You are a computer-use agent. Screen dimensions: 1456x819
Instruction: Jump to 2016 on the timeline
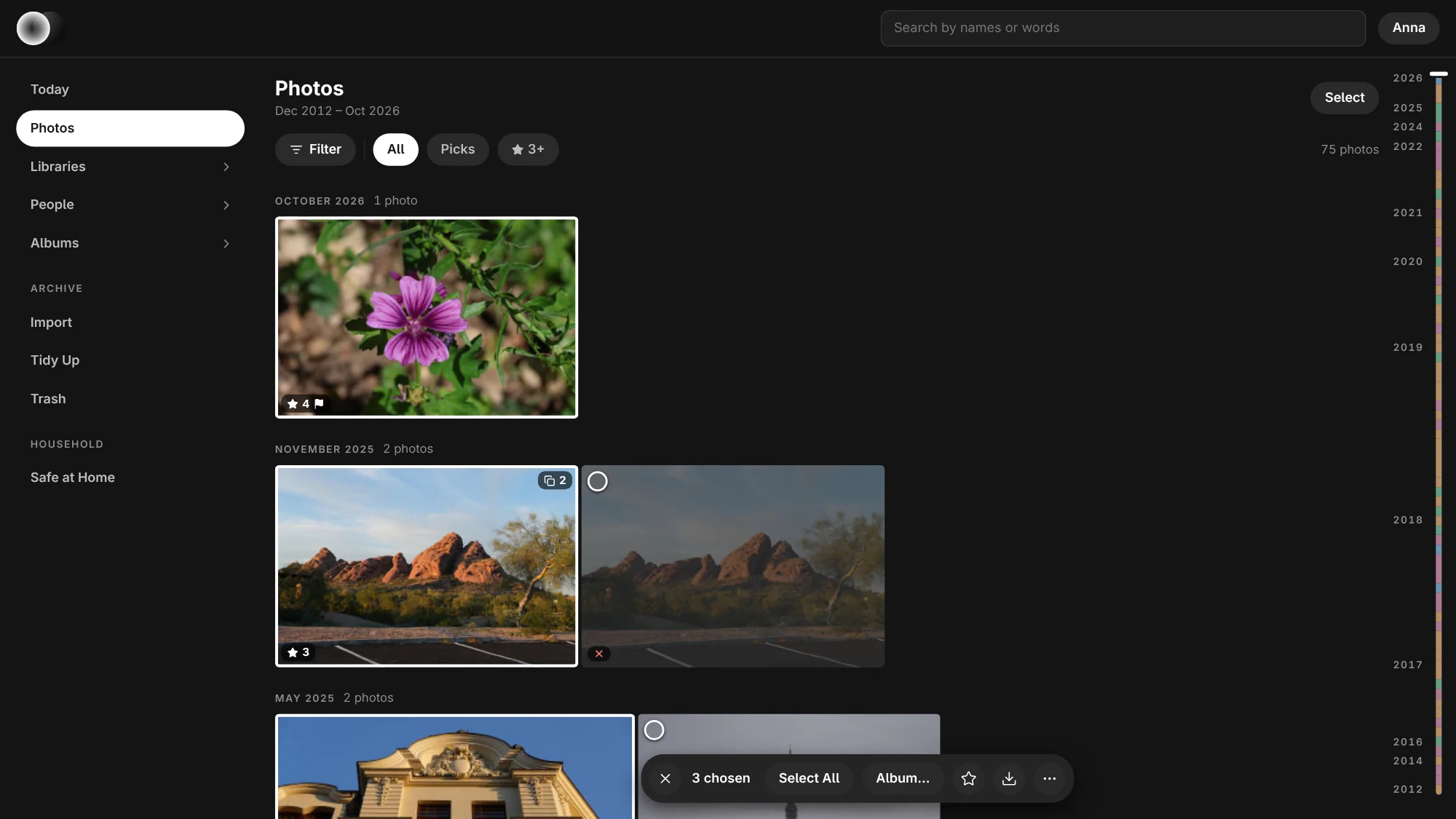(1407, 742)
